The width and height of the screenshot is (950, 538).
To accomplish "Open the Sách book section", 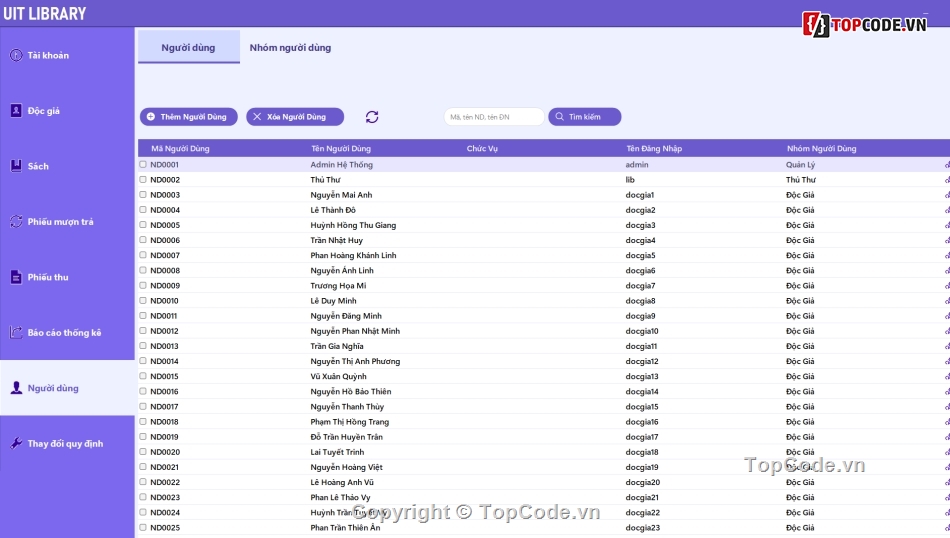I will [38, 167].
